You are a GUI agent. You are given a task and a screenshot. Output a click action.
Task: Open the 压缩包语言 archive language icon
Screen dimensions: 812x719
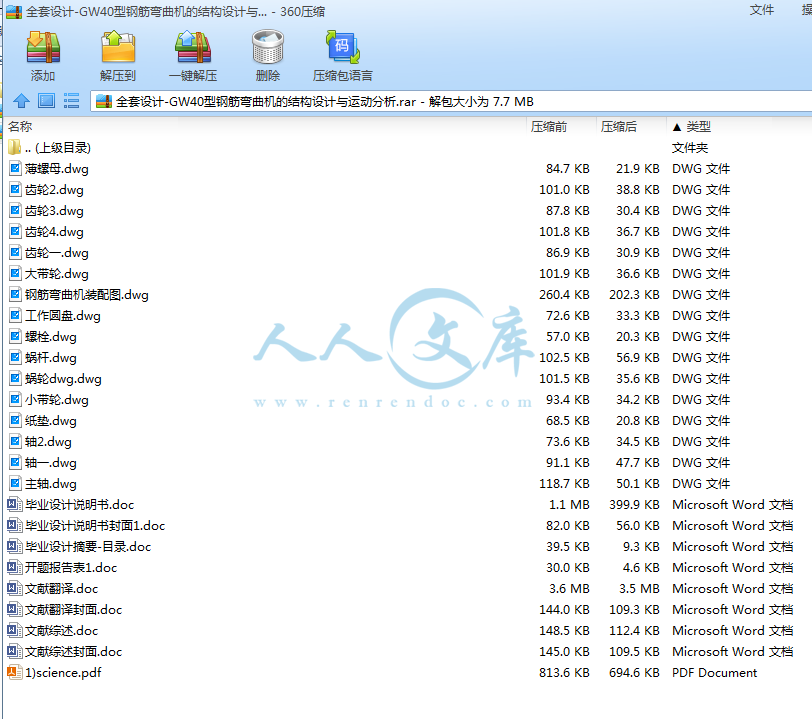click(x=342, y=47)
